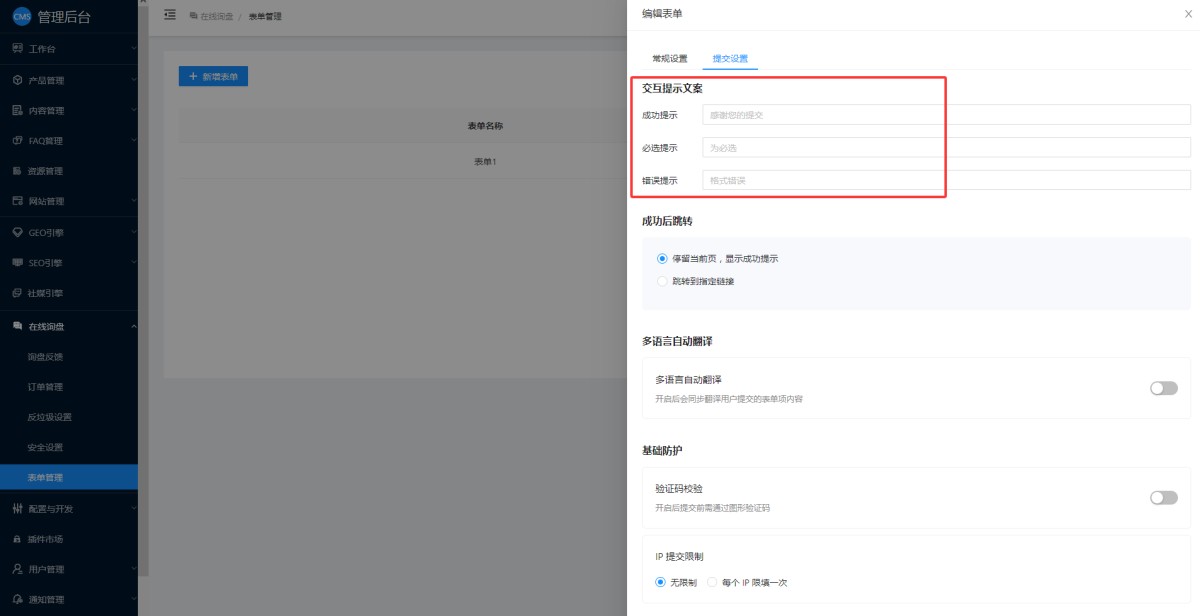Collapse the 在线询盘 menu arrow
1200x616 pixels.
click(x=133, y=326)
